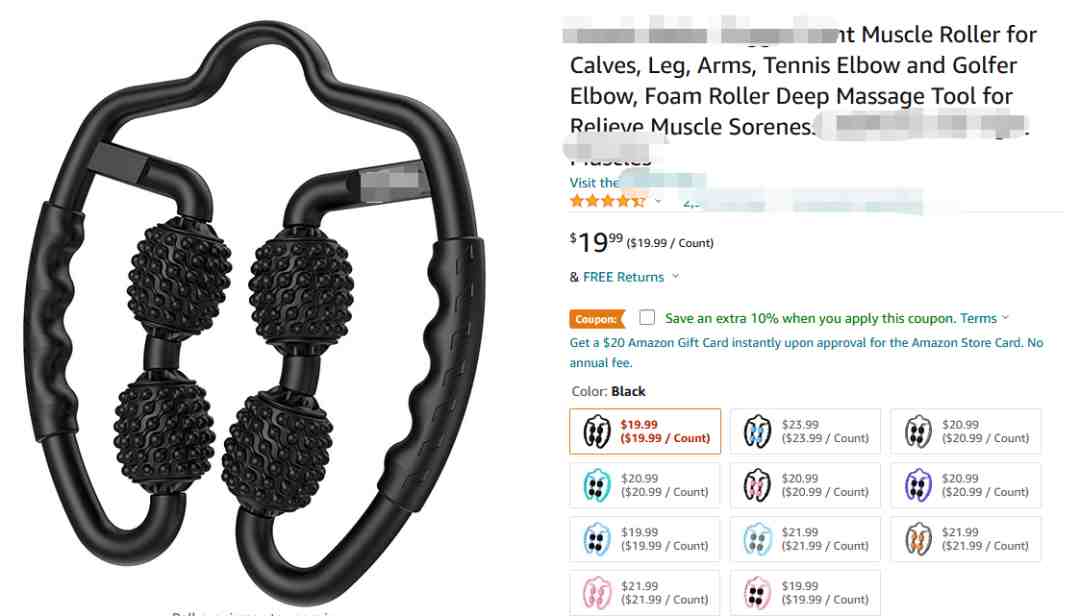
Task: Select the purple frame roller color option
Action: pos(966,485)
